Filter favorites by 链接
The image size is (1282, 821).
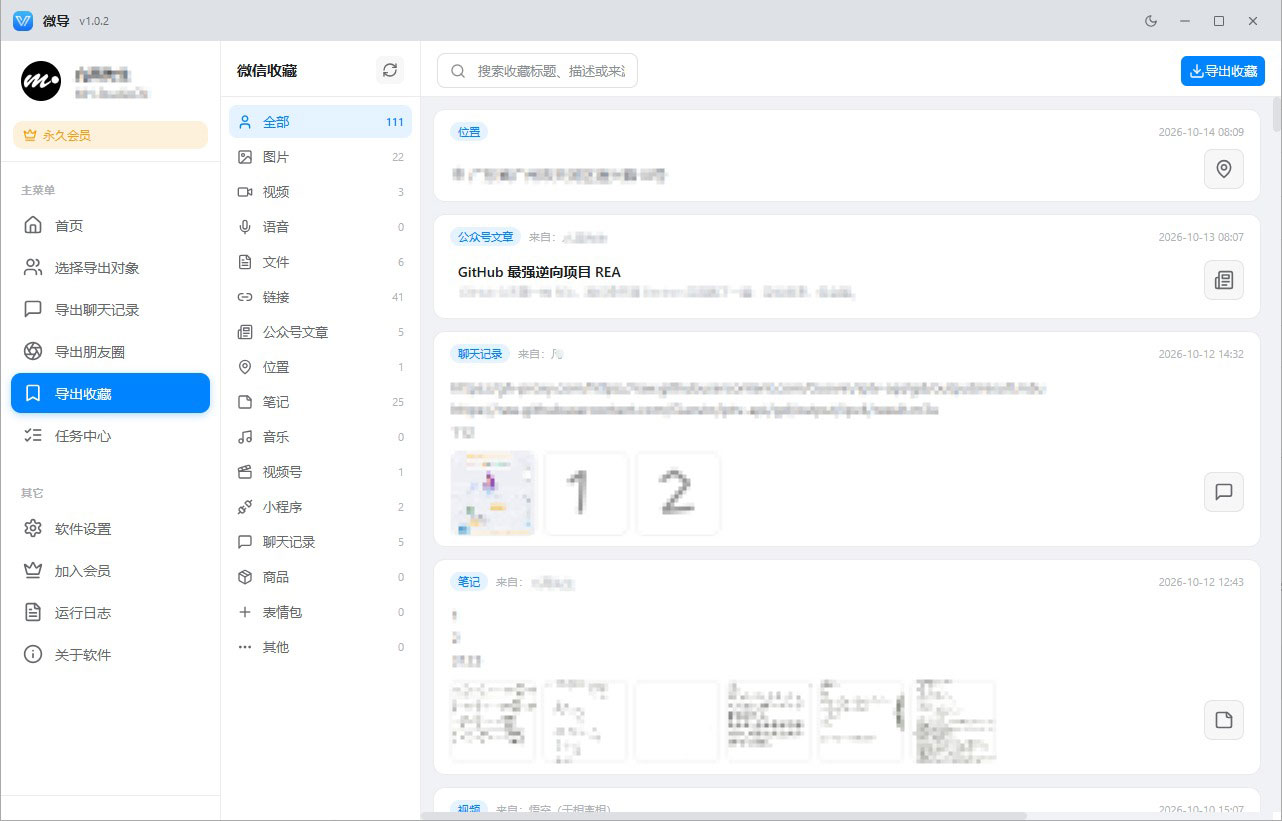pos(320,297)
